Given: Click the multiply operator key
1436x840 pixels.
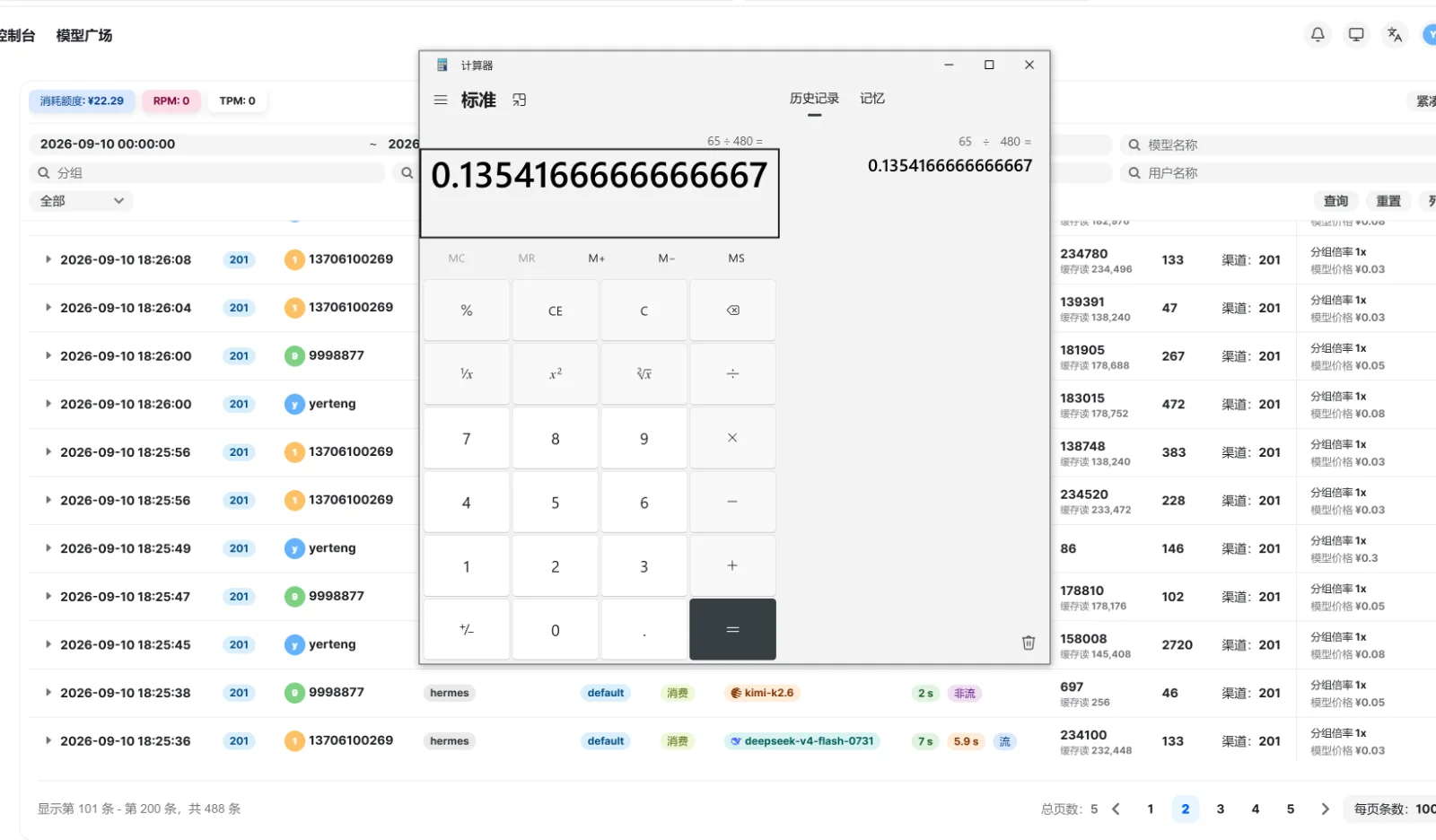Looking at the screenshot, I should point(732,438).
